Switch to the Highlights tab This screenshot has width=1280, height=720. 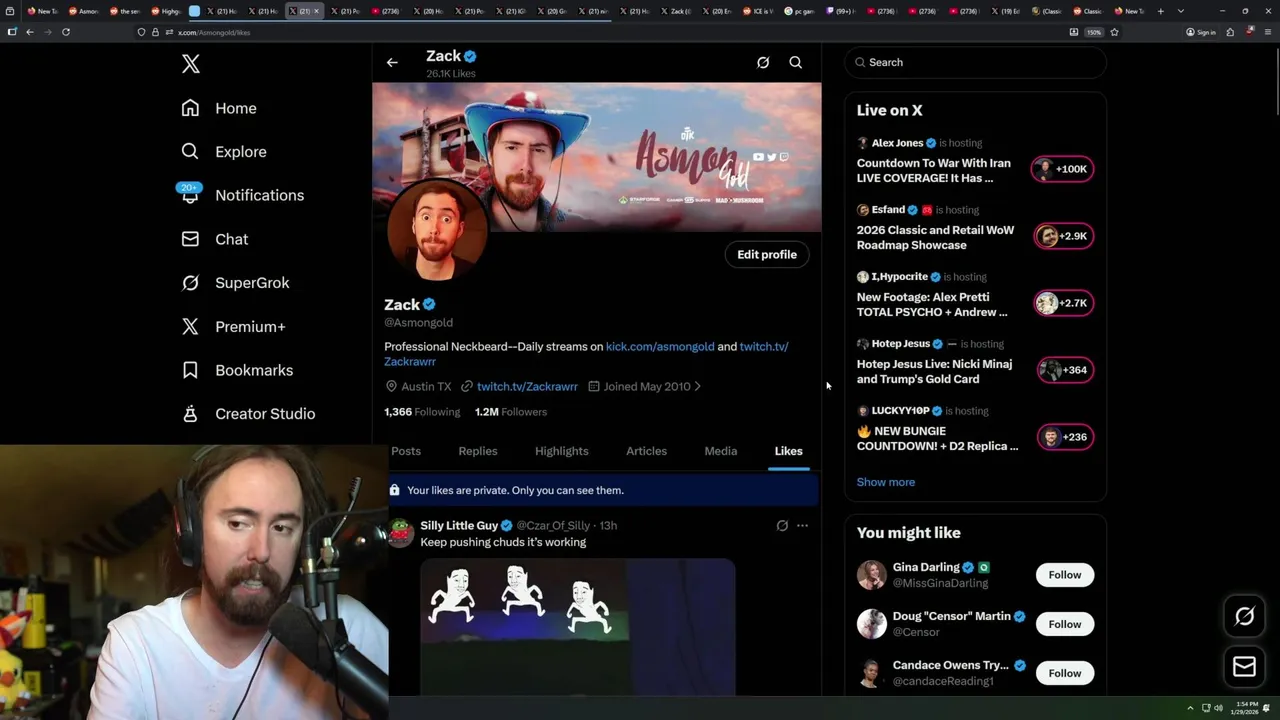(562, 451)
